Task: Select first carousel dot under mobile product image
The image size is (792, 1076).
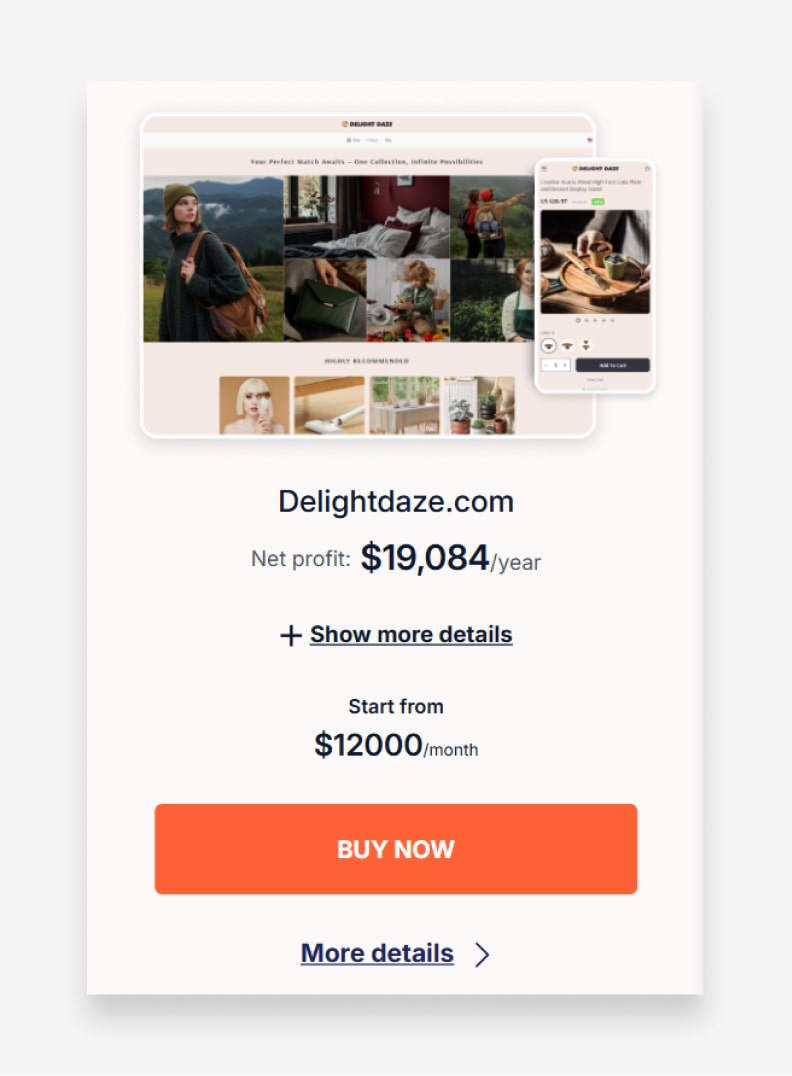Action: [x=578, y=320]
